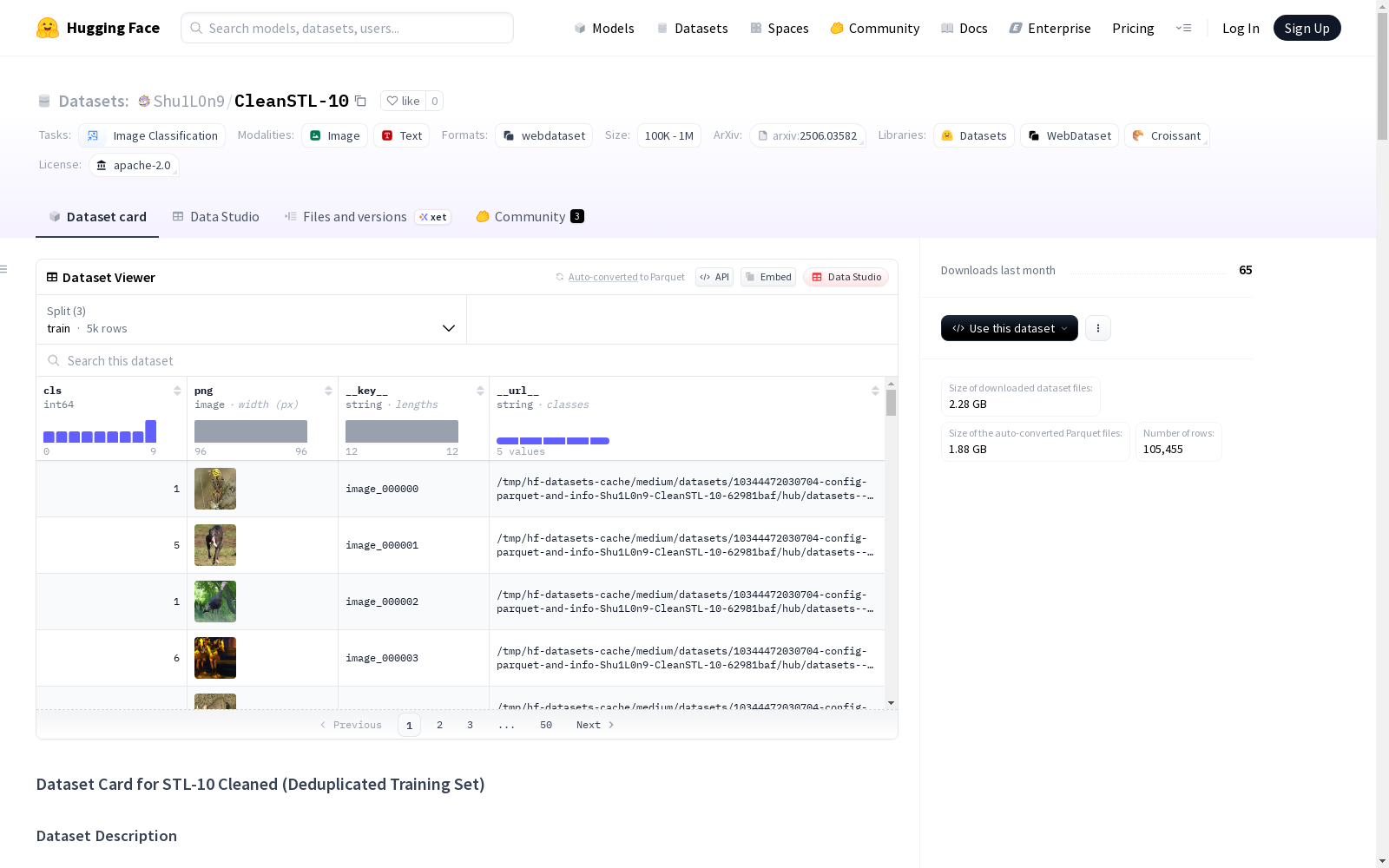Screen dimensions: 1389x868
Task: Click the heart like button
Action: (x=403, y=101)
